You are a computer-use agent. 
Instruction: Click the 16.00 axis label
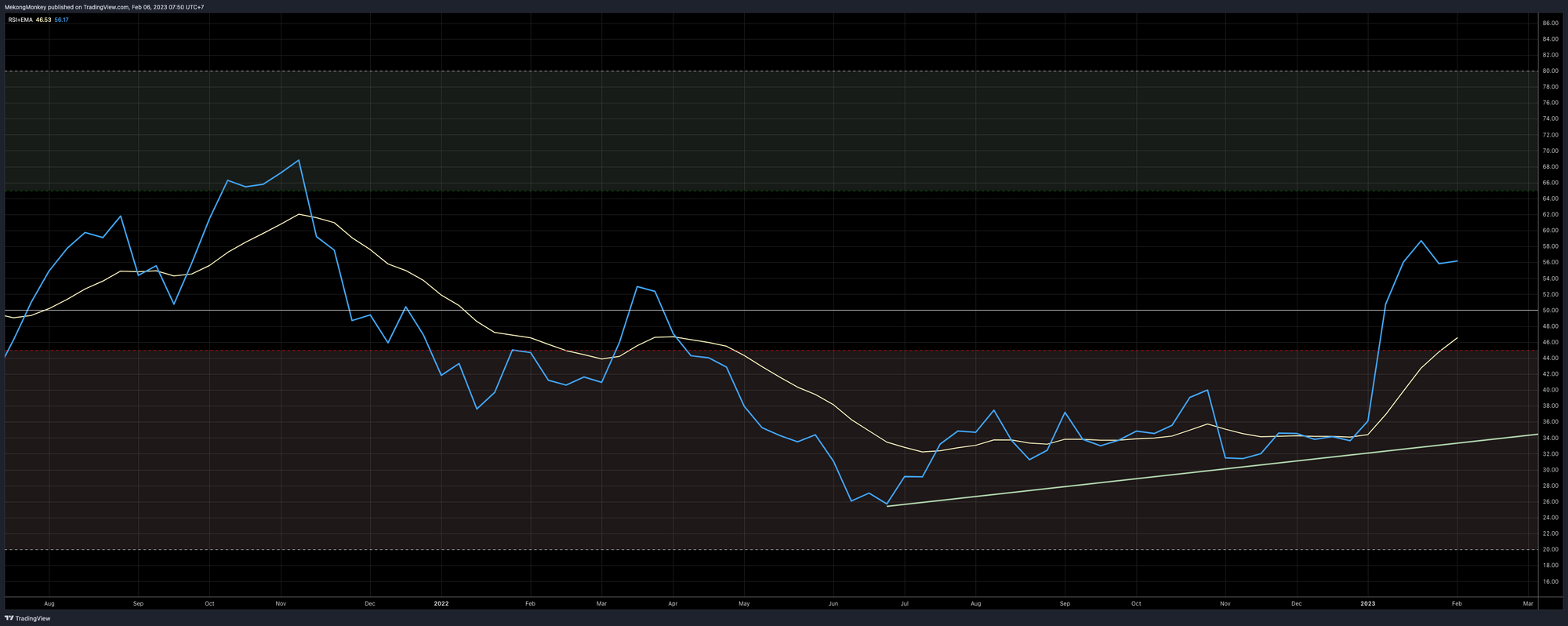tap(1550, 581)
